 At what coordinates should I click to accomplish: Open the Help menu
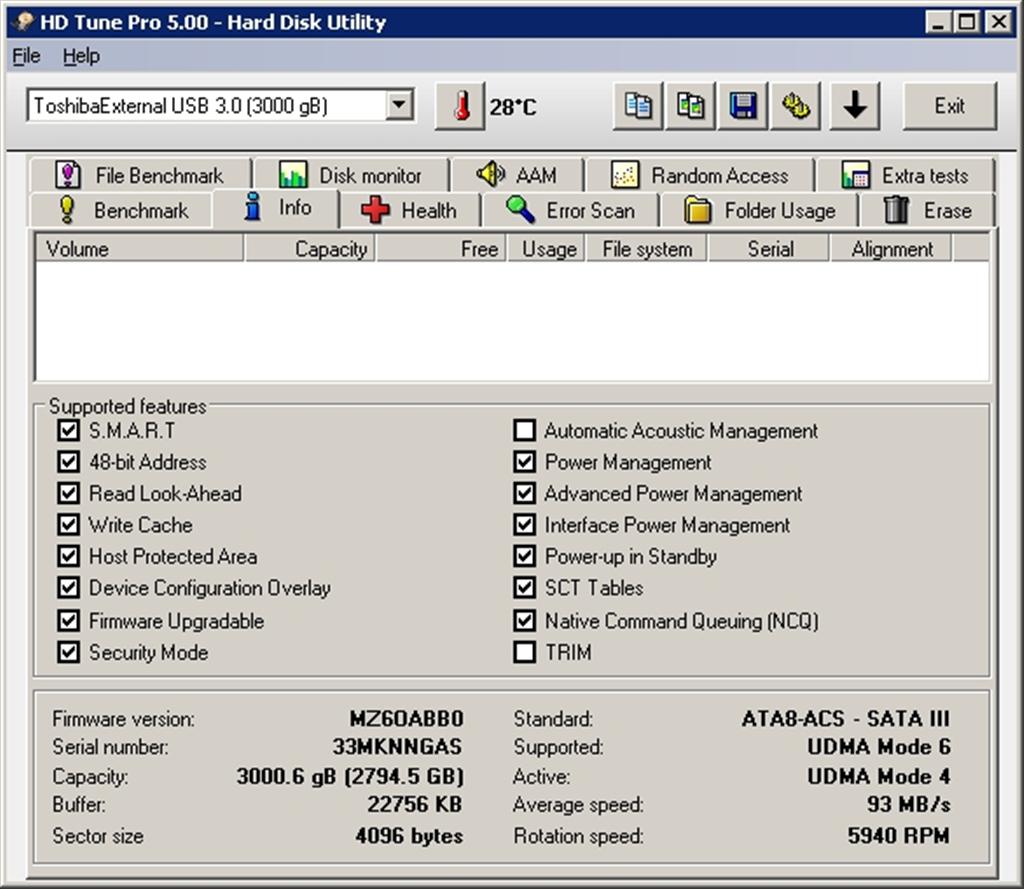pos(81,56)
